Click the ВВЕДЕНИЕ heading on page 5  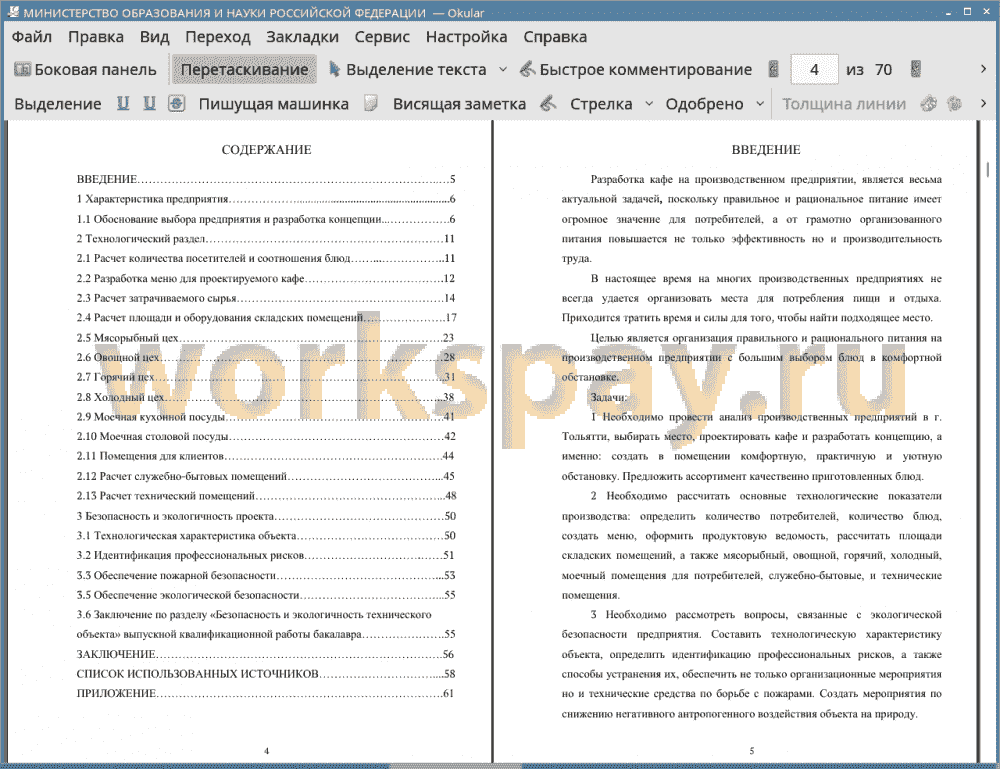766,150
